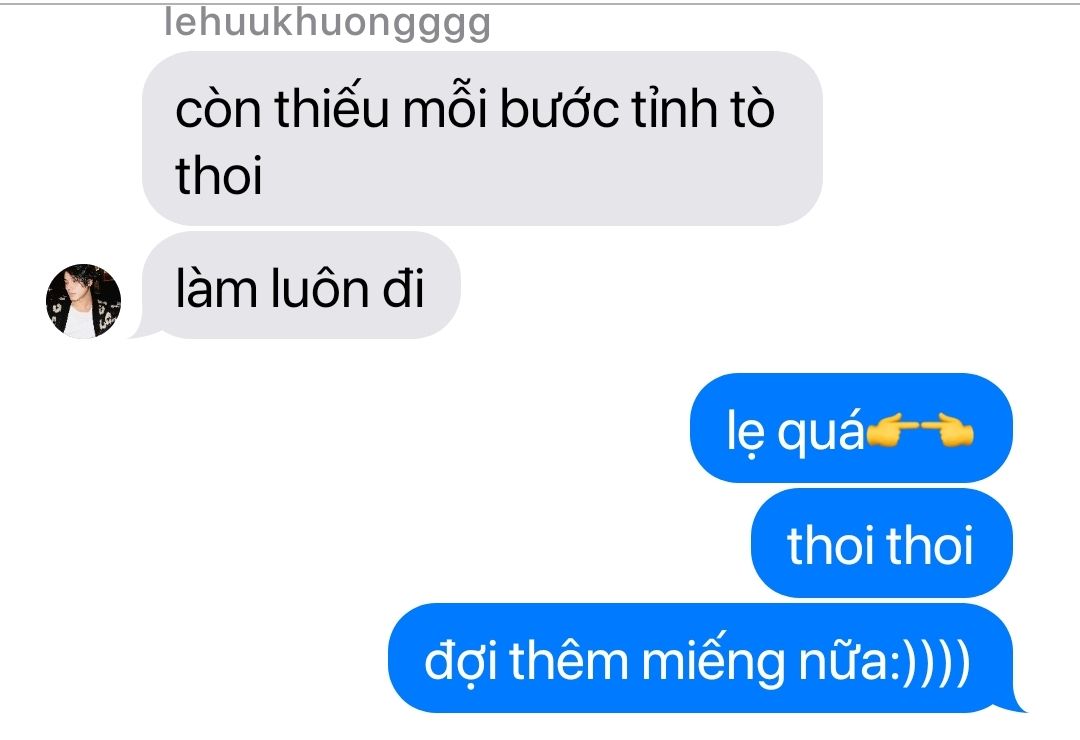The height and width of the screenshot is (740, 1080).
Task: Click the word 'mỗi' in the gray bubble
Action: (445, 109)
